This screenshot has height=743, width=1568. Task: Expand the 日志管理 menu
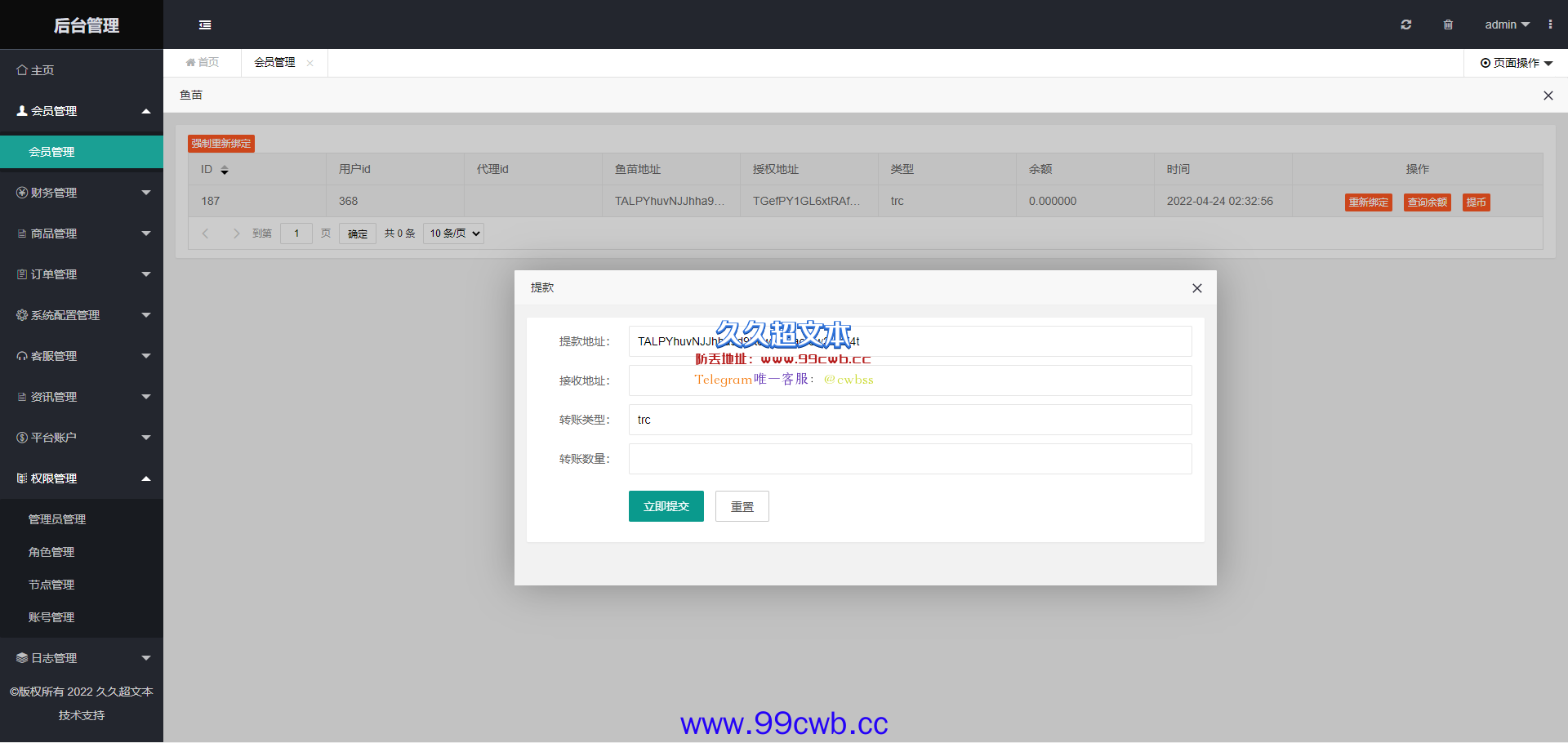(82, 658)
